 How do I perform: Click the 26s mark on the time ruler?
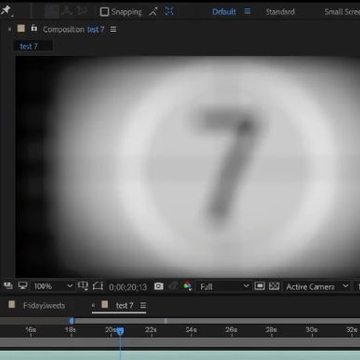[231, 330]
